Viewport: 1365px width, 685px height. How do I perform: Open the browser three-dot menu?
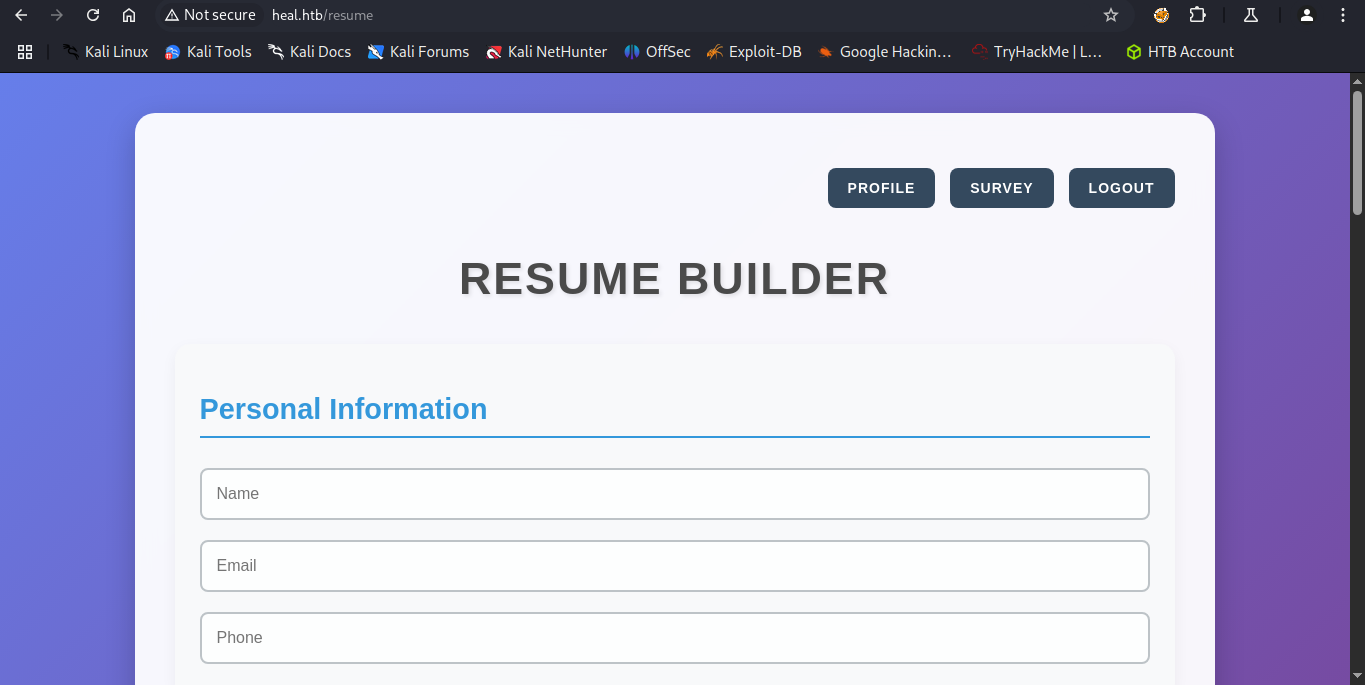[1343, 15]
